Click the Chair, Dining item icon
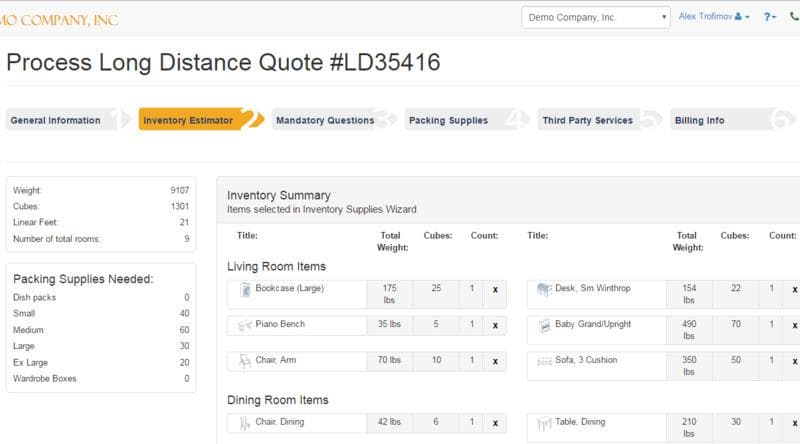Viewport: 800px width, 444px height. point(245,423)
